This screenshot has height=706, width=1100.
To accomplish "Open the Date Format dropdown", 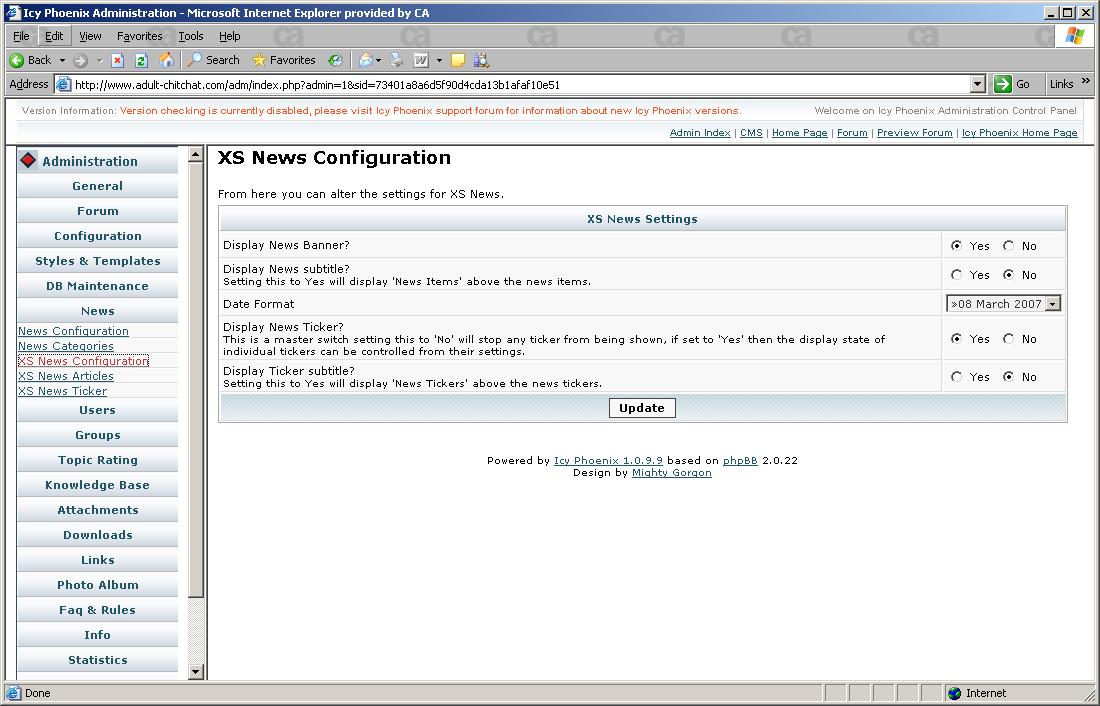I will [x=1052, y=304].
